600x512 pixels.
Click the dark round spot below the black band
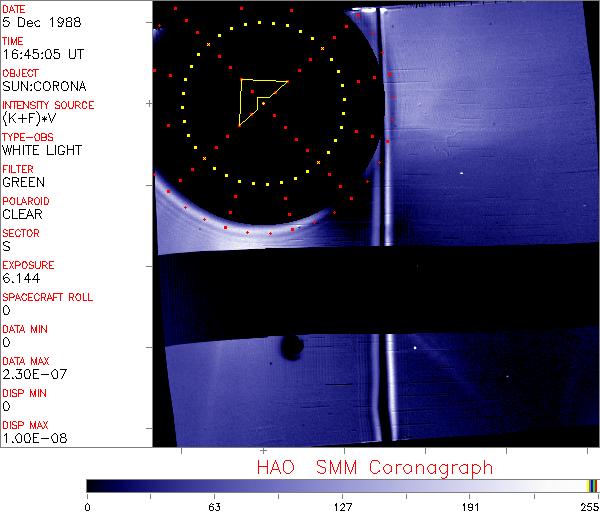292,348
